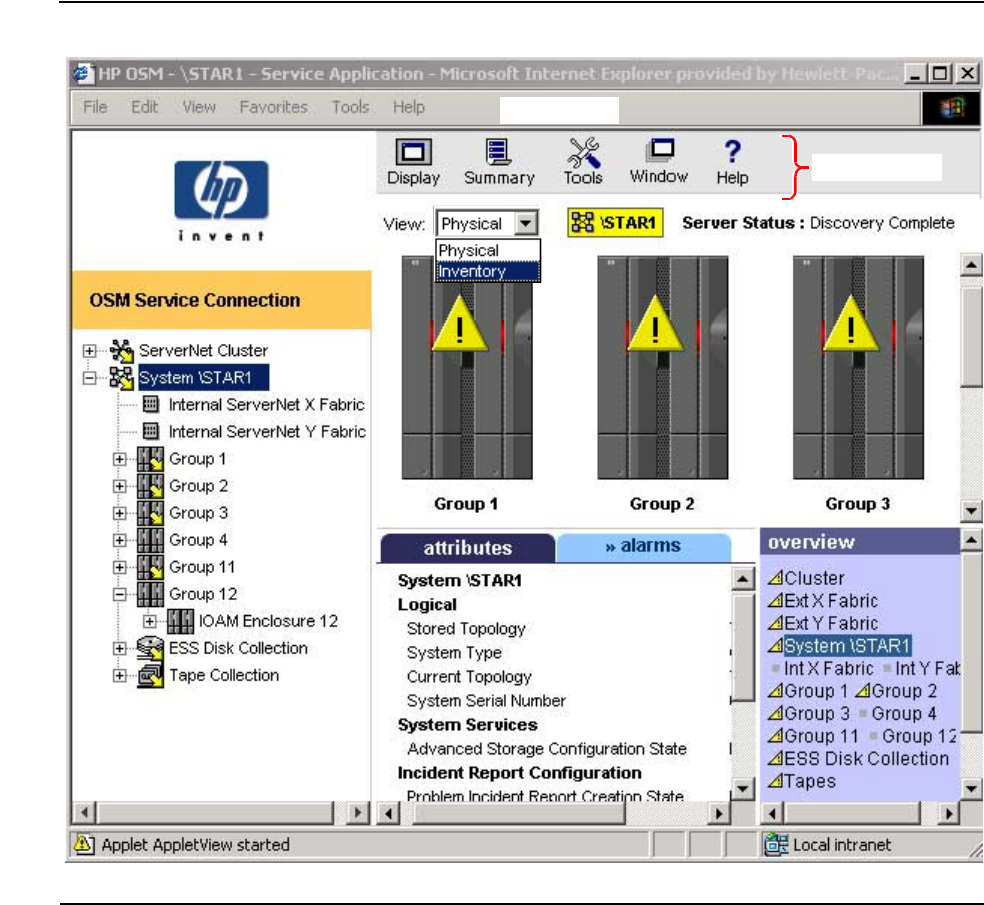Expand the Group 1 tree node
Image resolution: width=984 pixels, height=905 pixels.
[119, 459]
